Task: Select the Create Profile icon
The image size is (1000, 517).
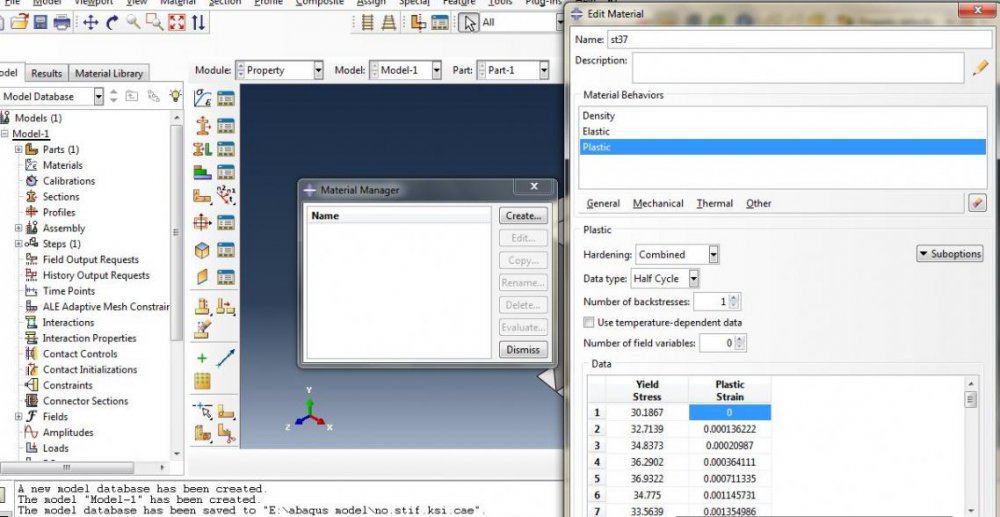Action: click(203, 150)
